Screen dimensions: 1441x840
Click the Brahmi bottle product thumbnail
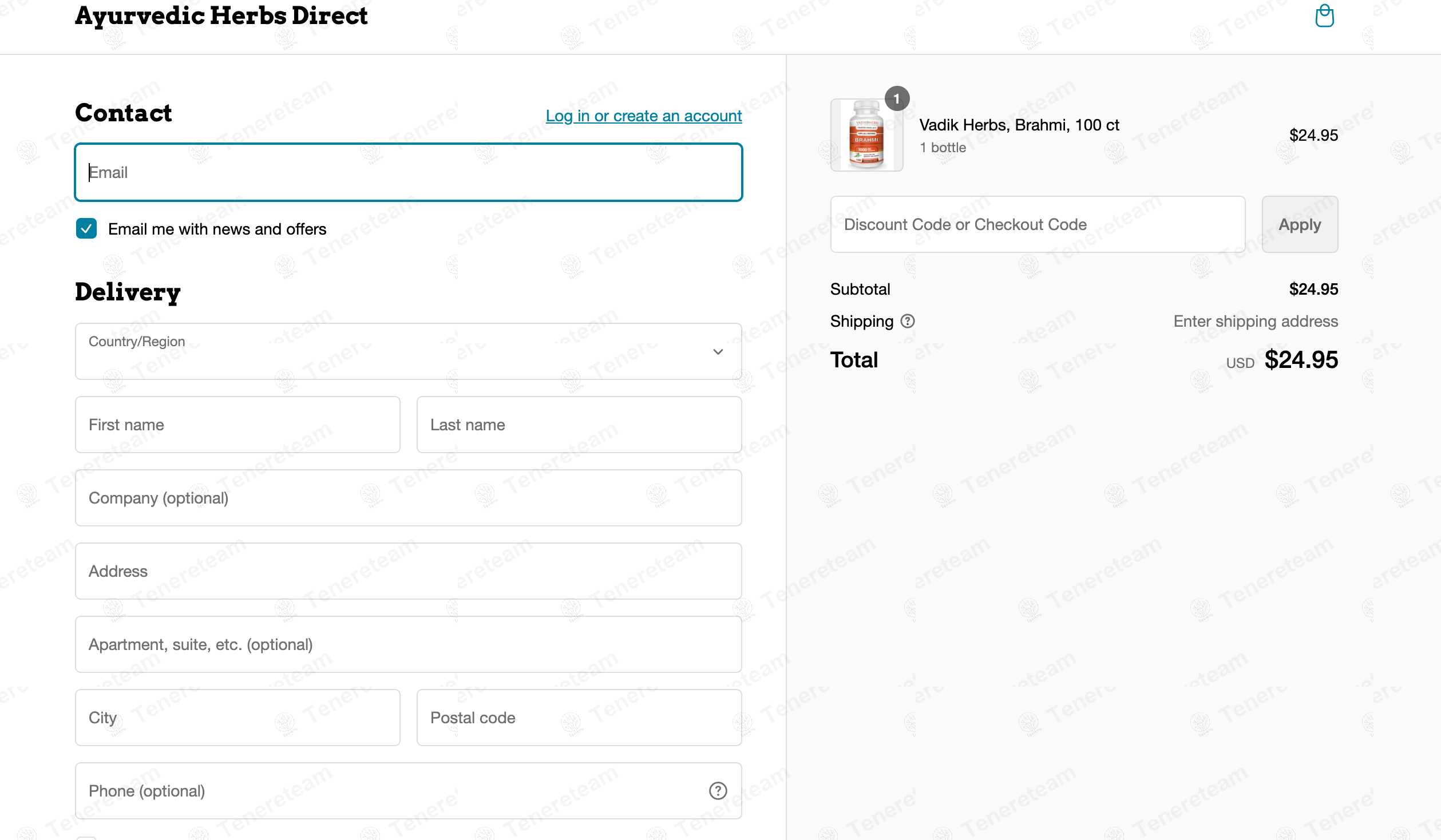coord(866,136)
